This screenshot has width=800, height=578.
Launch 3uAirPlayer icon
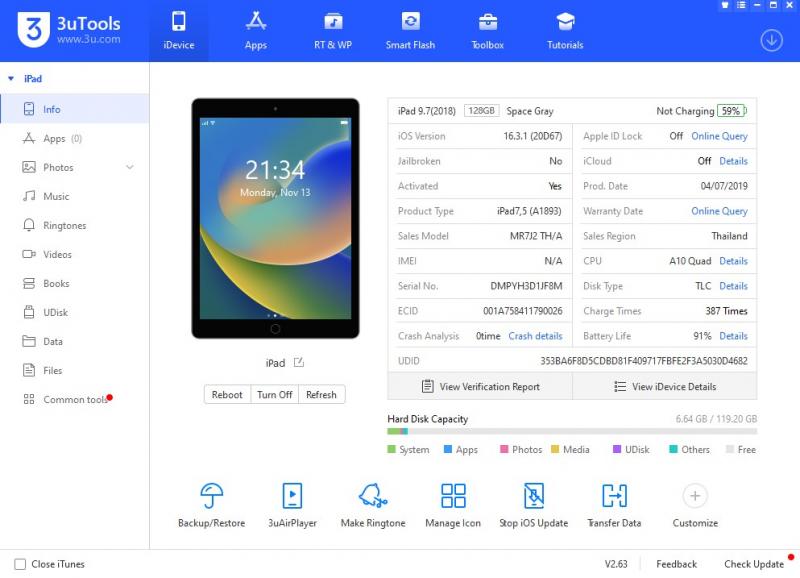click(292, 495)
